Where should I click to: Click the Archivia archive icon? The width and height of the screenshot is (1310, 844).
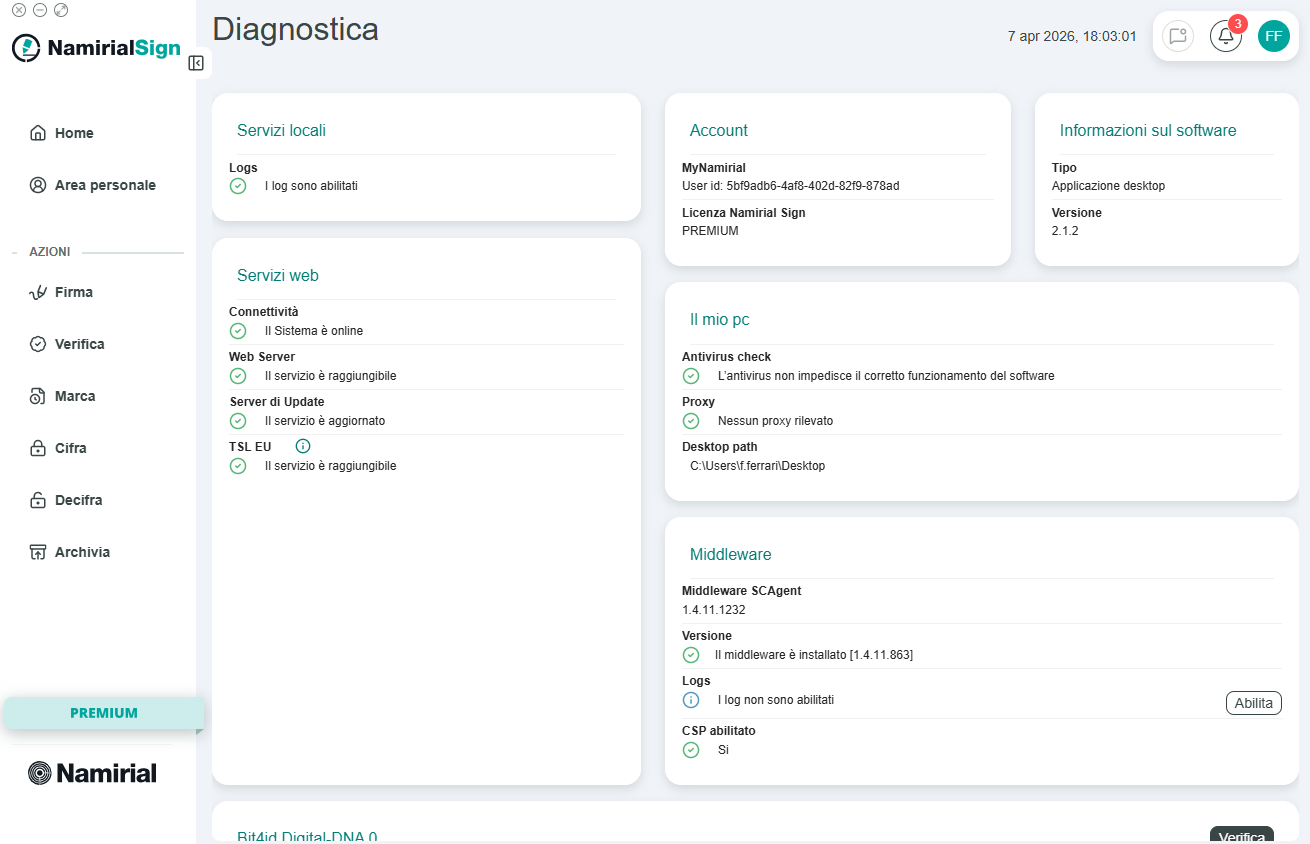tap(38, 552)
